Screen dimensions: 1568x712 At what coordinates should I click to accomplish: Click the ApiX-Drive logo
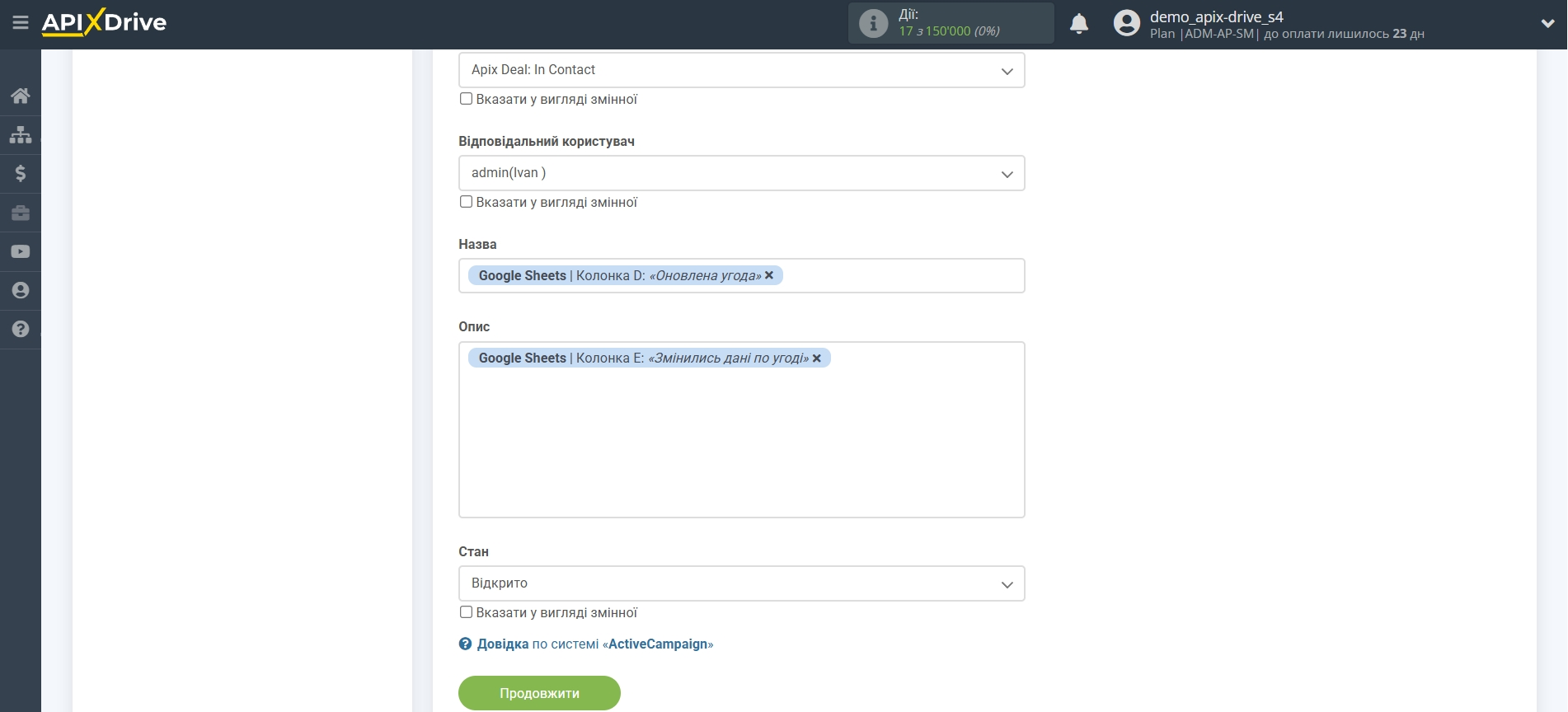click(104, 22)
